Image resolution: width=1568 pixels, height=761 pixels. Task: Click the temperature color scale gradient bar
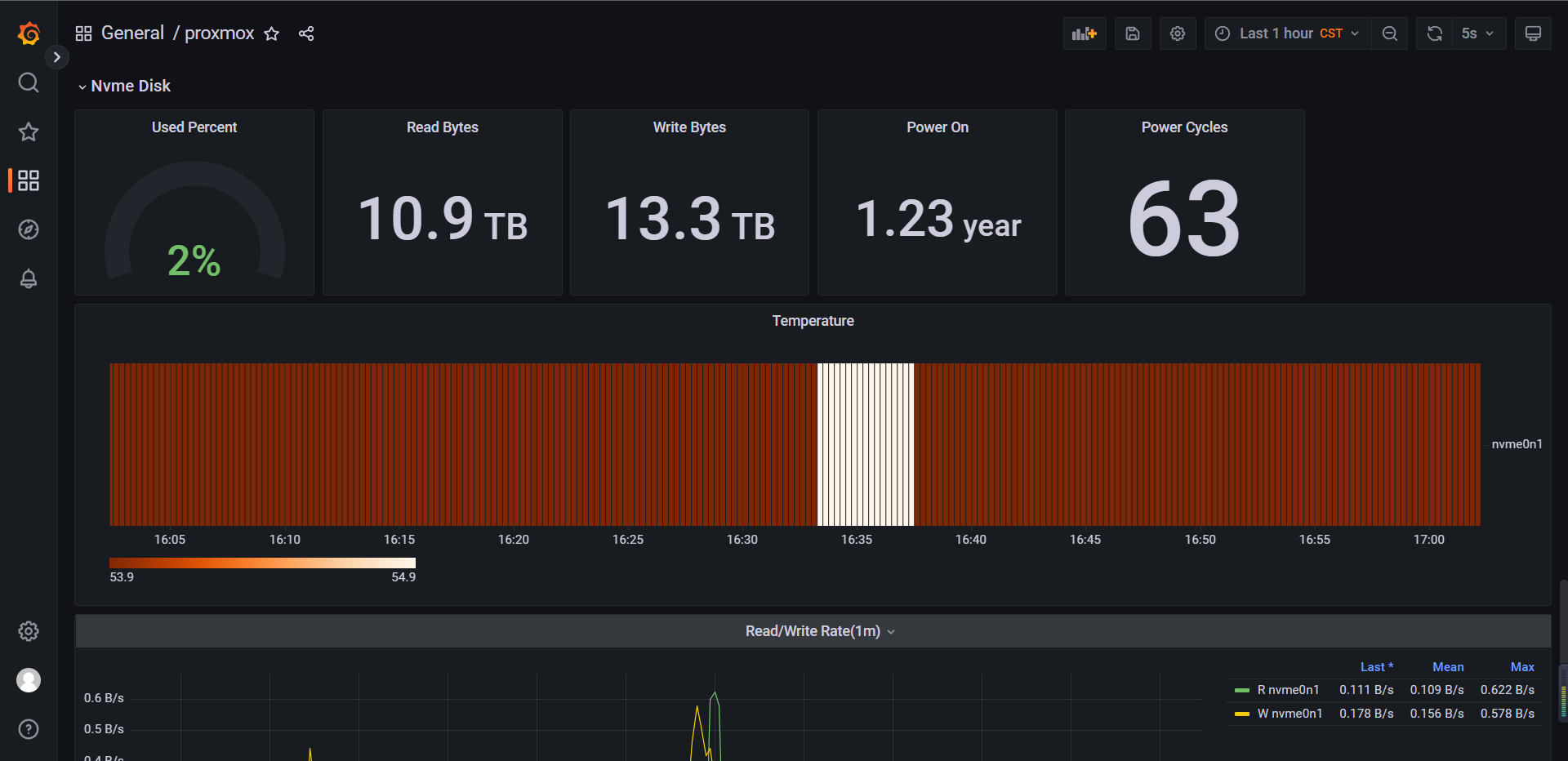point(262,563)
